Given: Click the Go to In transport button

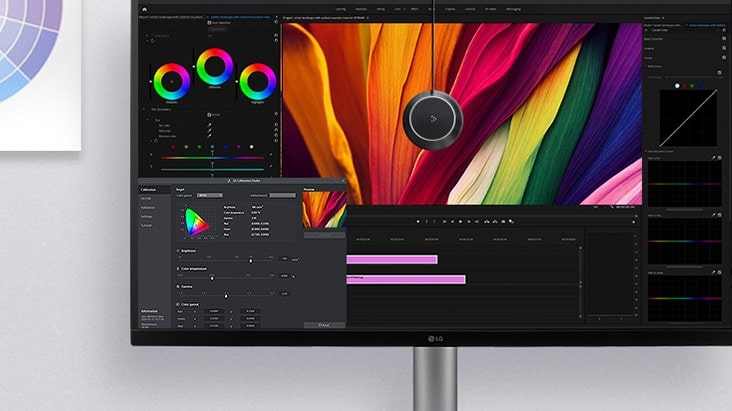Looking at the screenshot, I should [x=444, y=222].
